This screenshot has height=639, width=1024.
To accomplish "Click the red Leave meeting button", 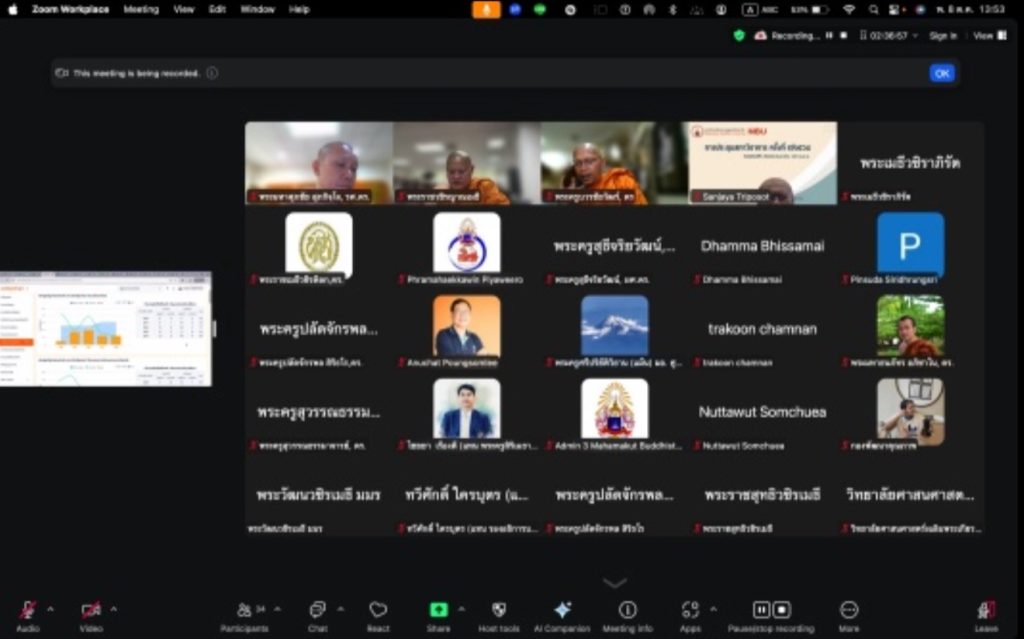I will pos(987,610).
